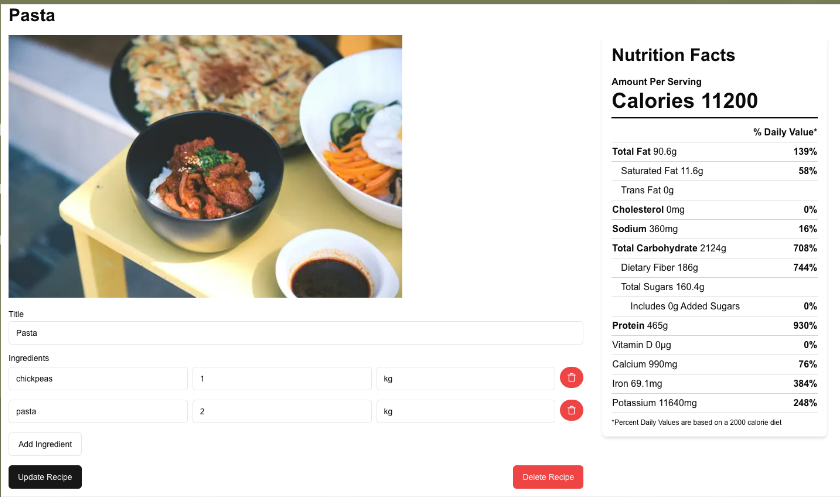Click the unit field for pasta

tap(465, 411)
